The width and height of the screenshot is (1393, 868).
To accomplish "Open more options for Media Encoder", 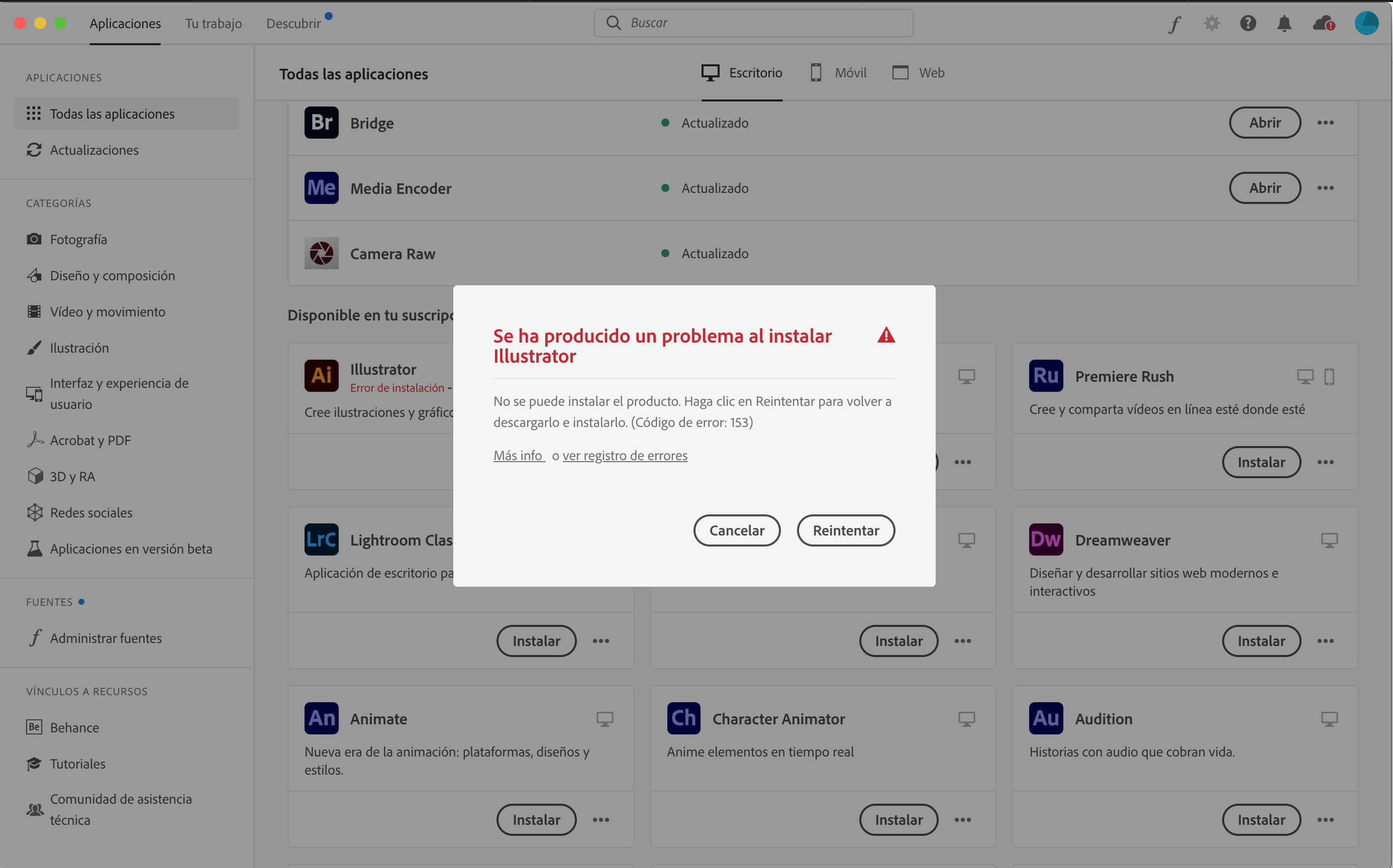I will point(1326,188).
